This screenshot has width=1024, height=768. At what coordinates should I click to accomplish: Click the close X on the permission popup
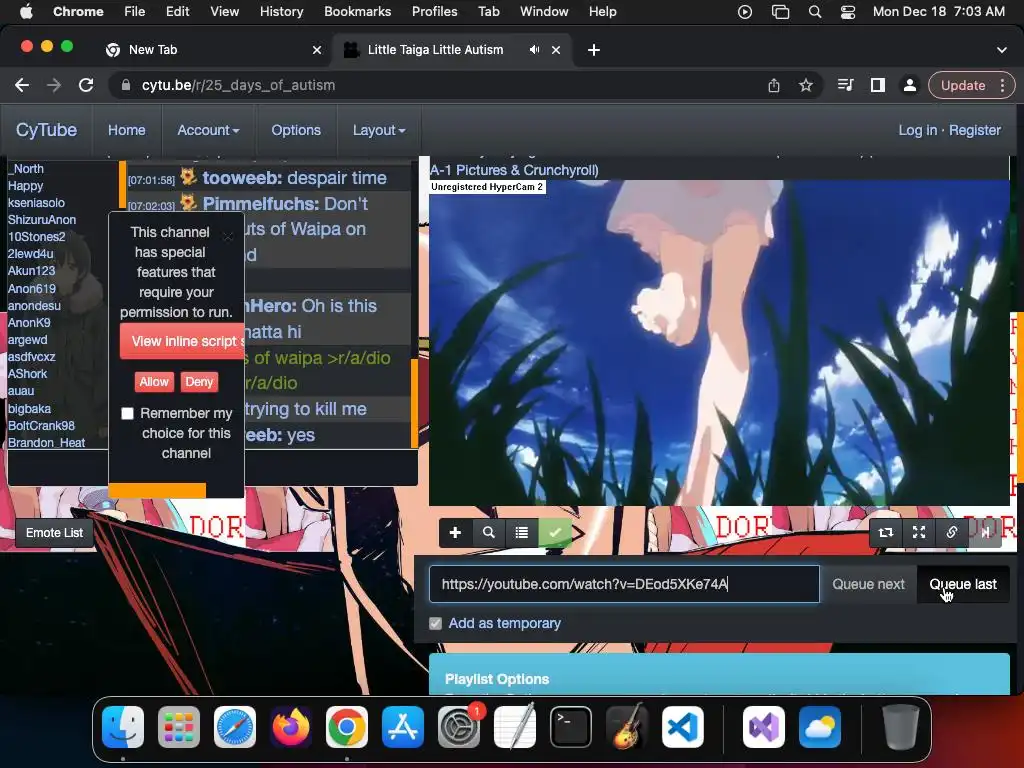[228, 236]
